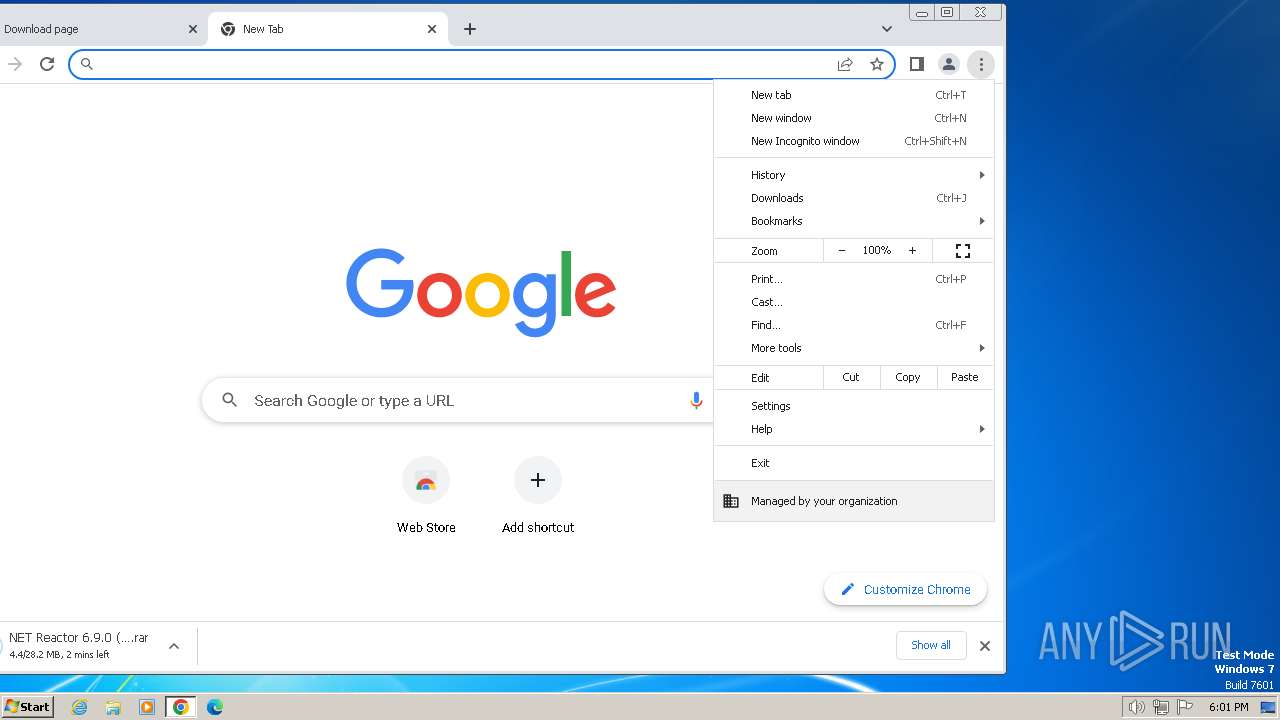Click the forward navigation arrow
The width and height of the screenshot is (1280, 720).
click(15, 64)
